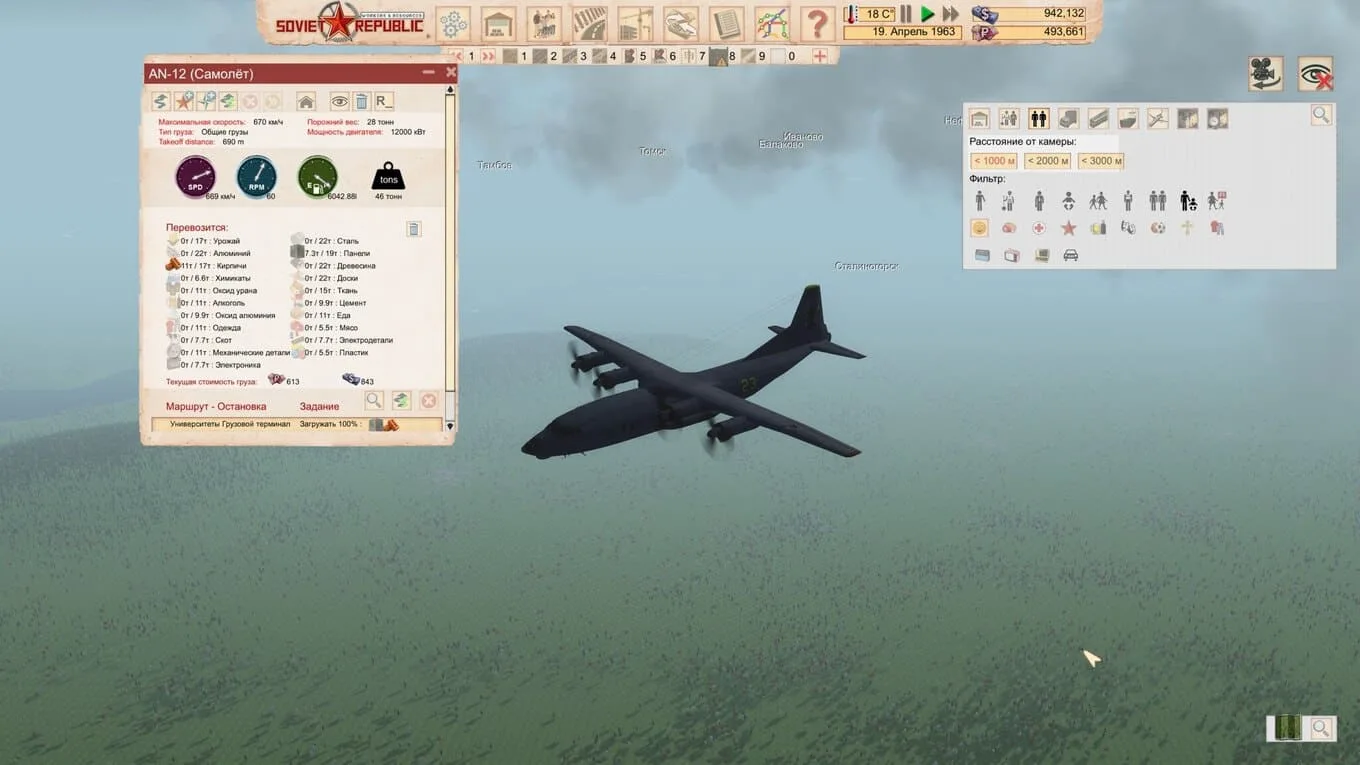This screenshot has height=765, width=1360.
Task: Click the date 19. Апрель 1963
Action: click(x=903, y=32)
